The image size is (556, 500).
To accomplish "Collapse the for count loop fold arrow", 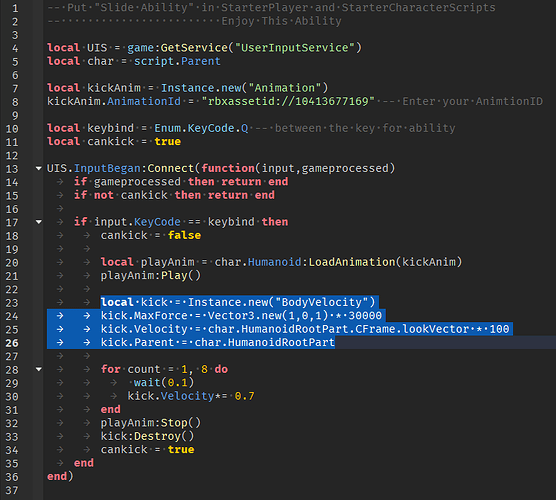I will point(39,370).
